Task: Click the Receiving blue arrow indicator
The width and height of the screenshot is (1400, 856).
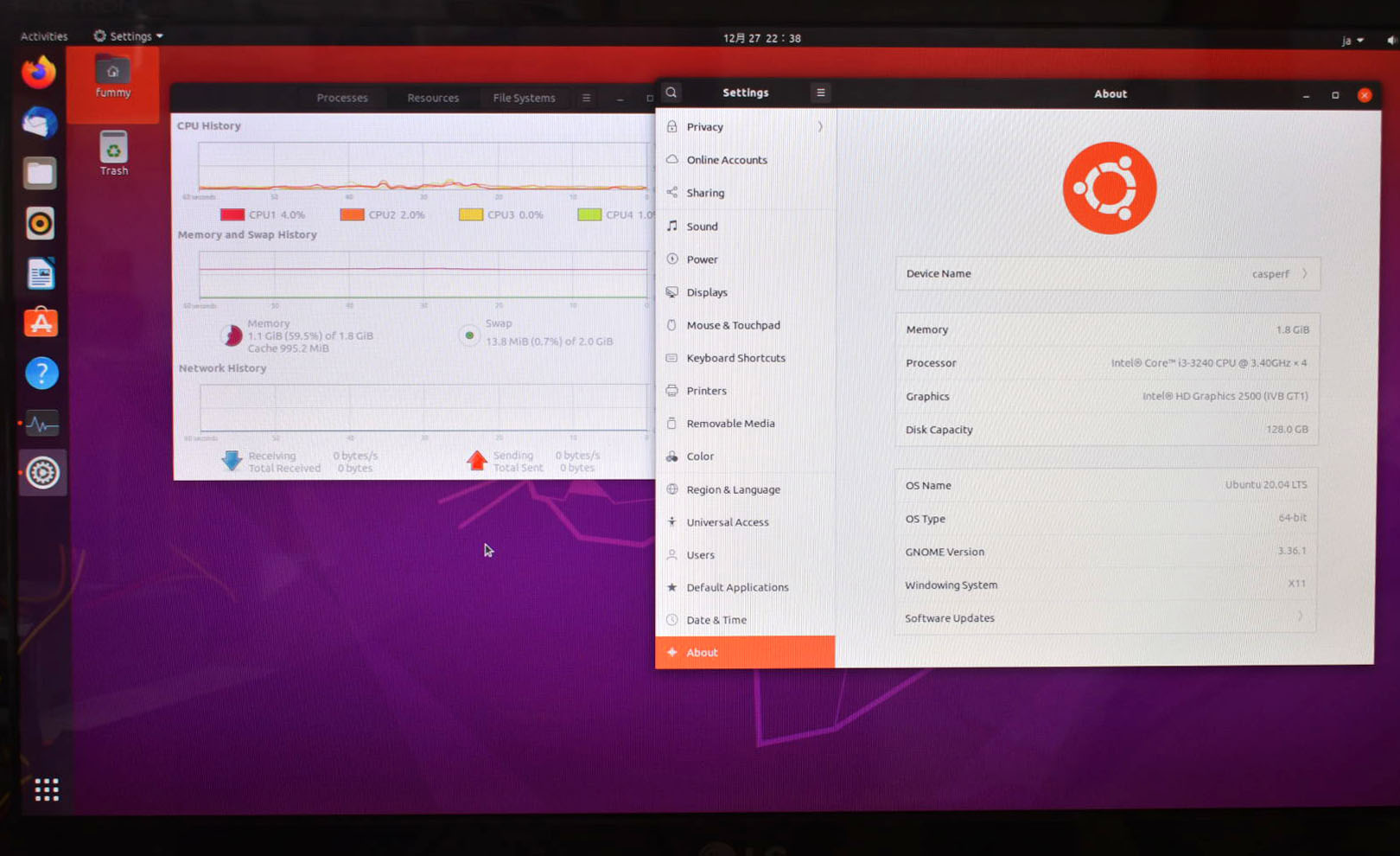Action: click(x=232, y=461)
